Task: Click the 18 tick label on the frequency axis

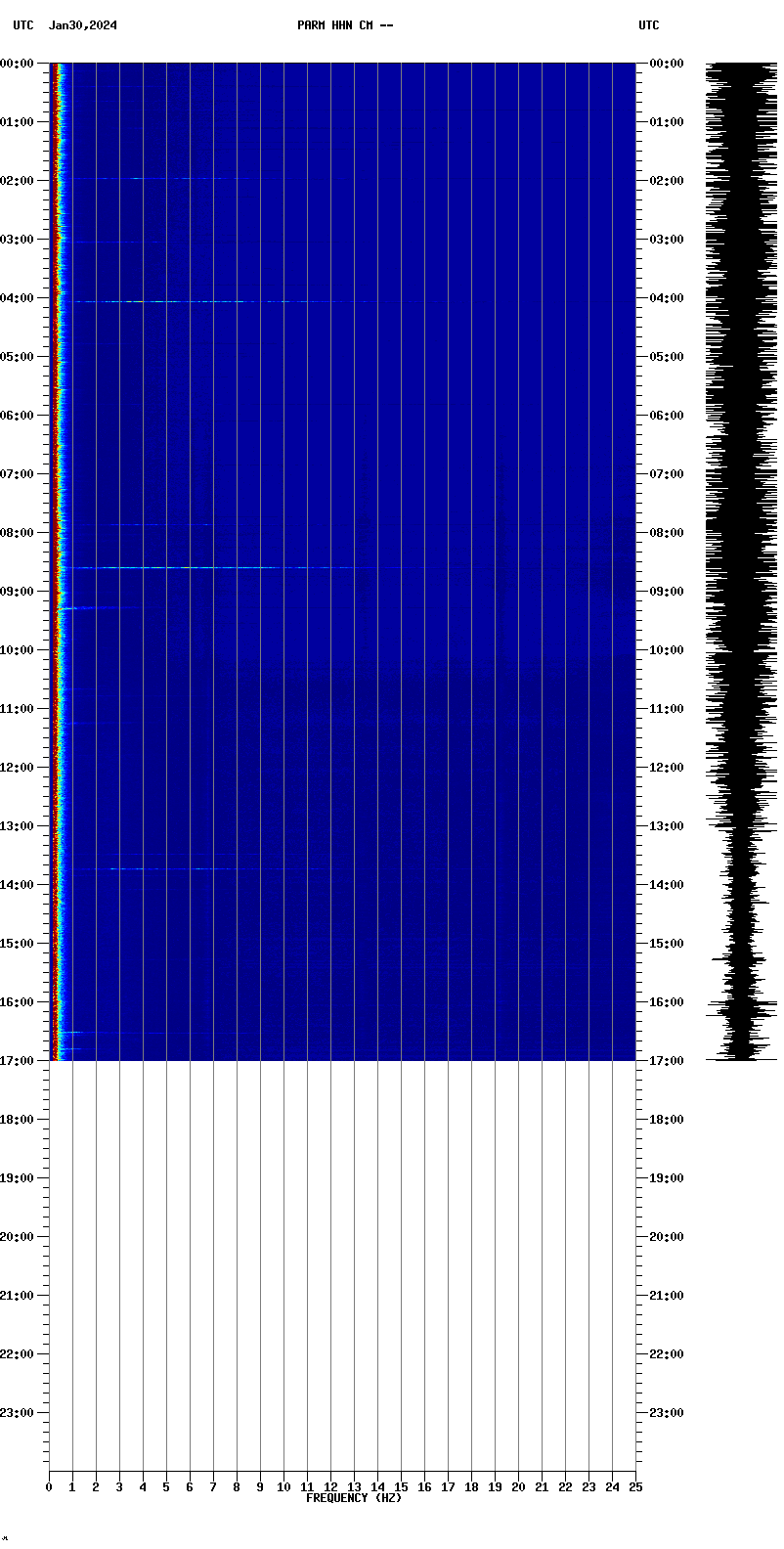Action: click(x=471, y=1487)
